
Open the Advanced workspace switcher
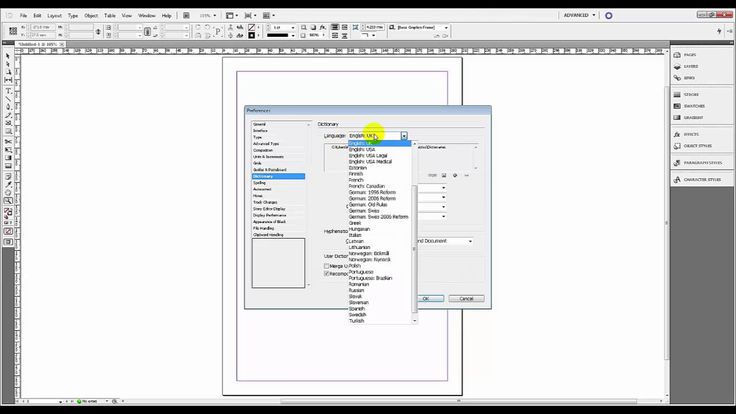pyautogui.click(x=580, y=15)
